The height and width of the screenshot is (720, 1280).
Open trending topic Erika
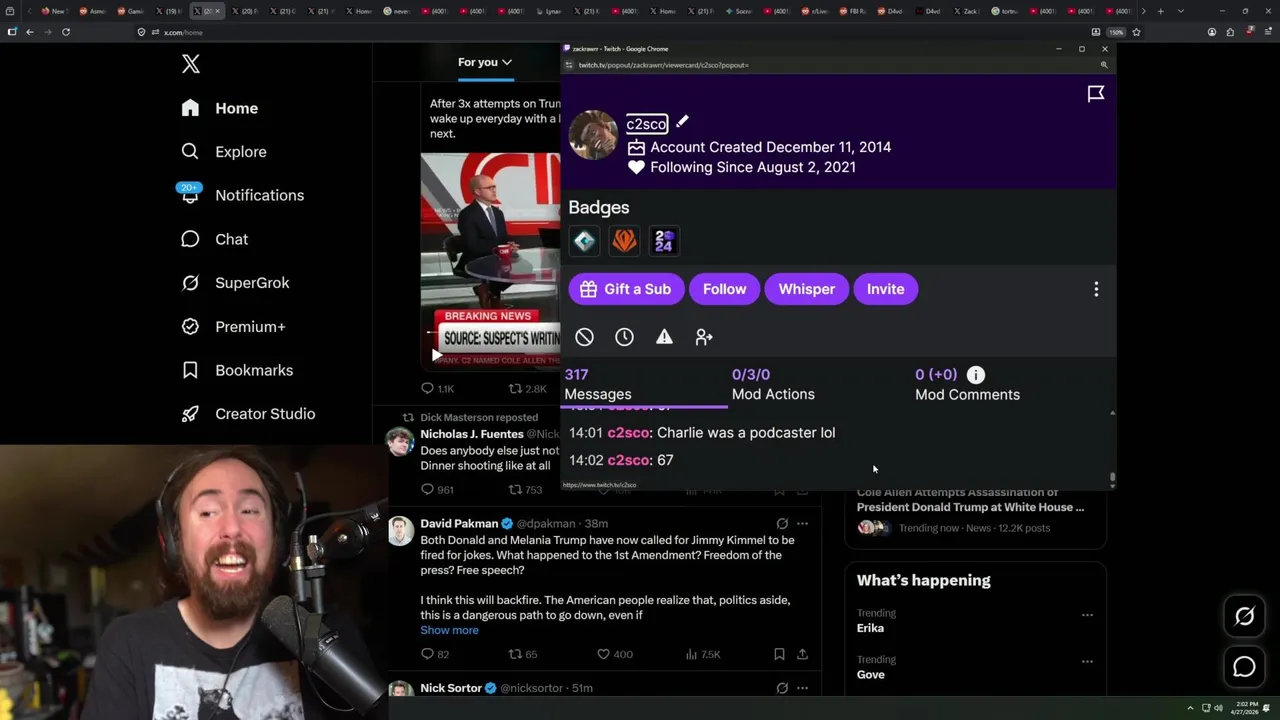coord(870,628)
